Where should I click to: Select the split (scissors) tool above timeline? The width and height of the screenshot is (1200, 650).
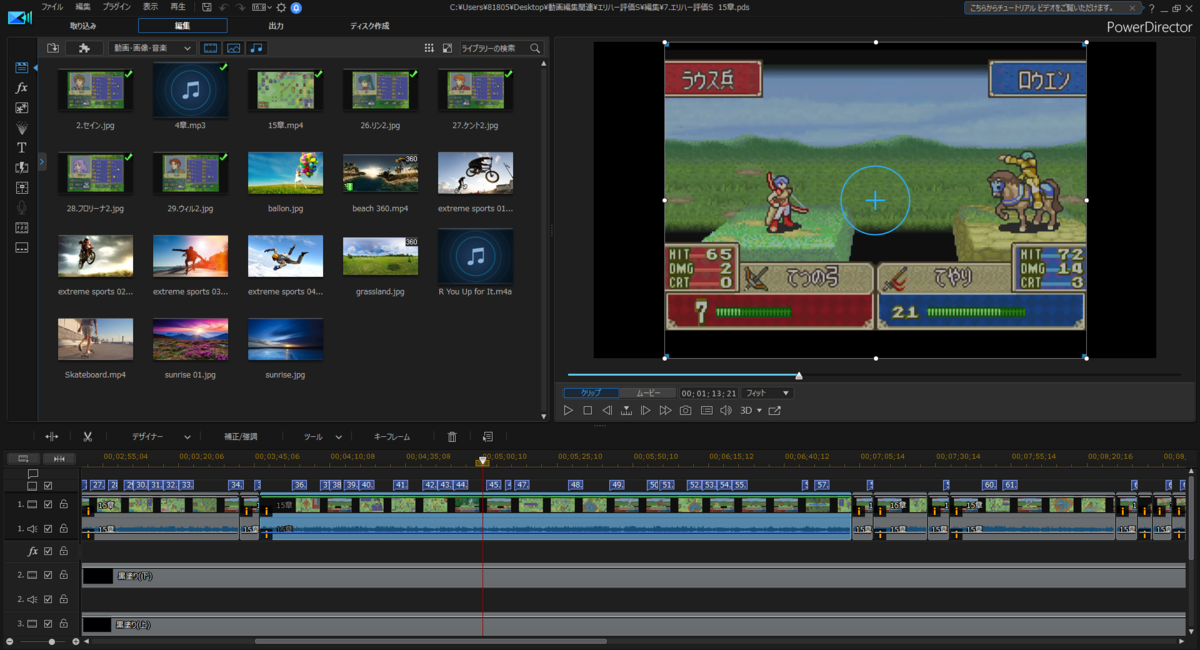pos(88,437)
